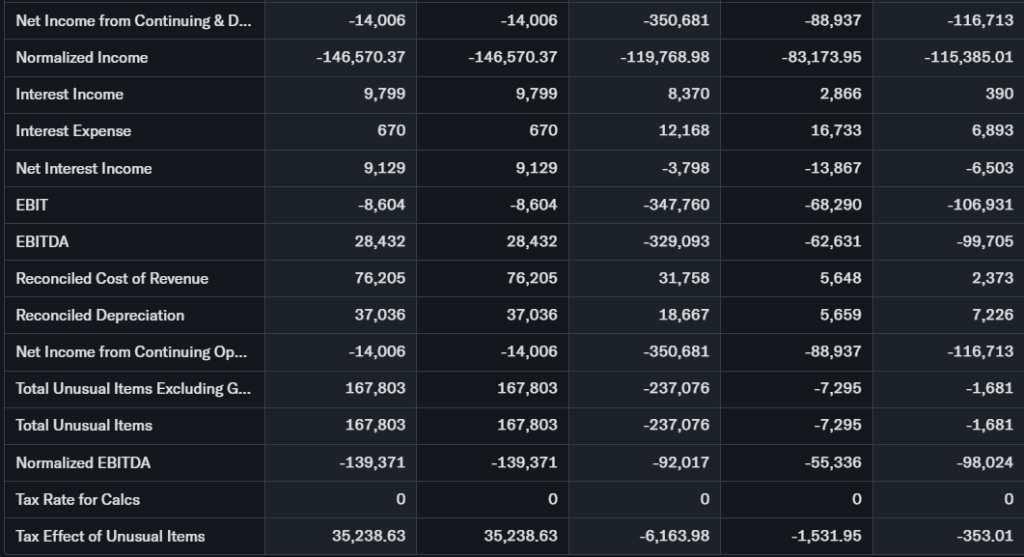The image size is (1024, 557).
Task: Select the 16,733 Interest Expense cell
Action: coord(835,131)
